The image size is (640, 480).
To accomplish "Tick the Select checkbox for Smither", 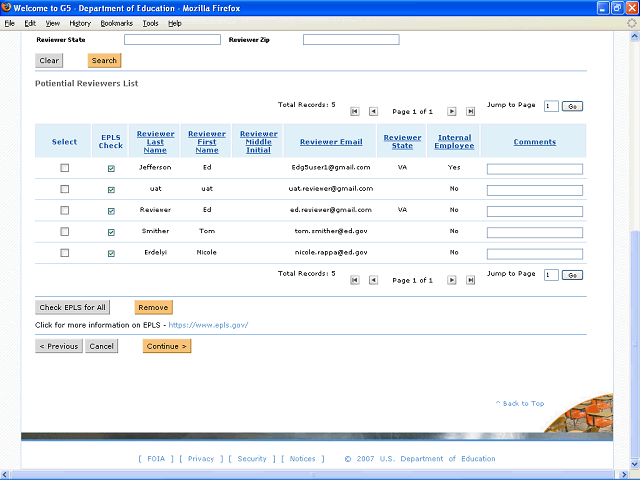I will click(x=65, y=231).
